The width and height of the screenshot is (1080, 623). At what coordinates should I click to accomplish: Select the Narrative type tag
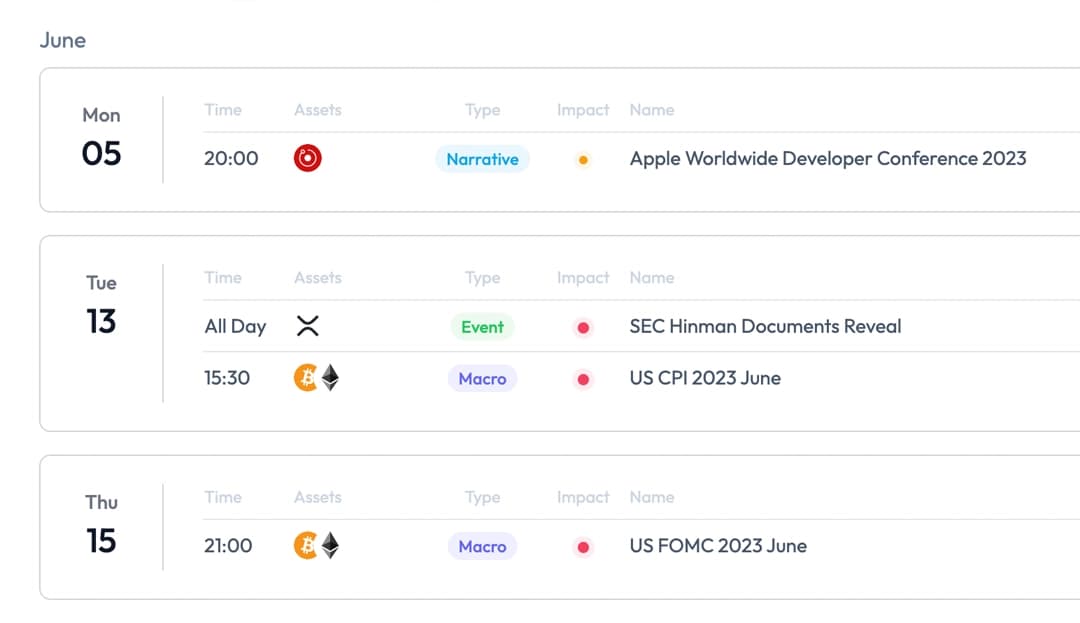click(482, 159)
